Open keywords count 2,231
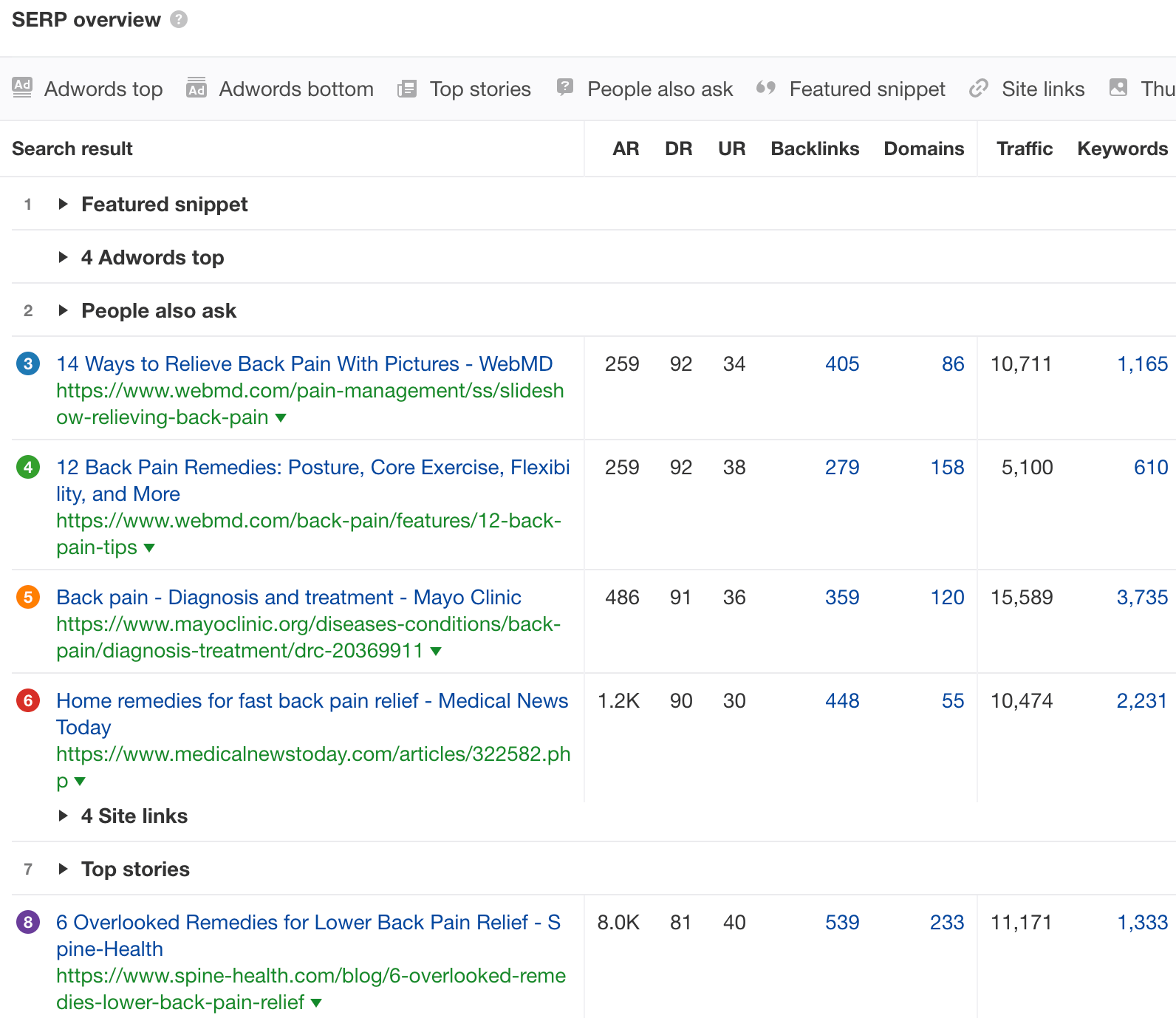 1142,700
